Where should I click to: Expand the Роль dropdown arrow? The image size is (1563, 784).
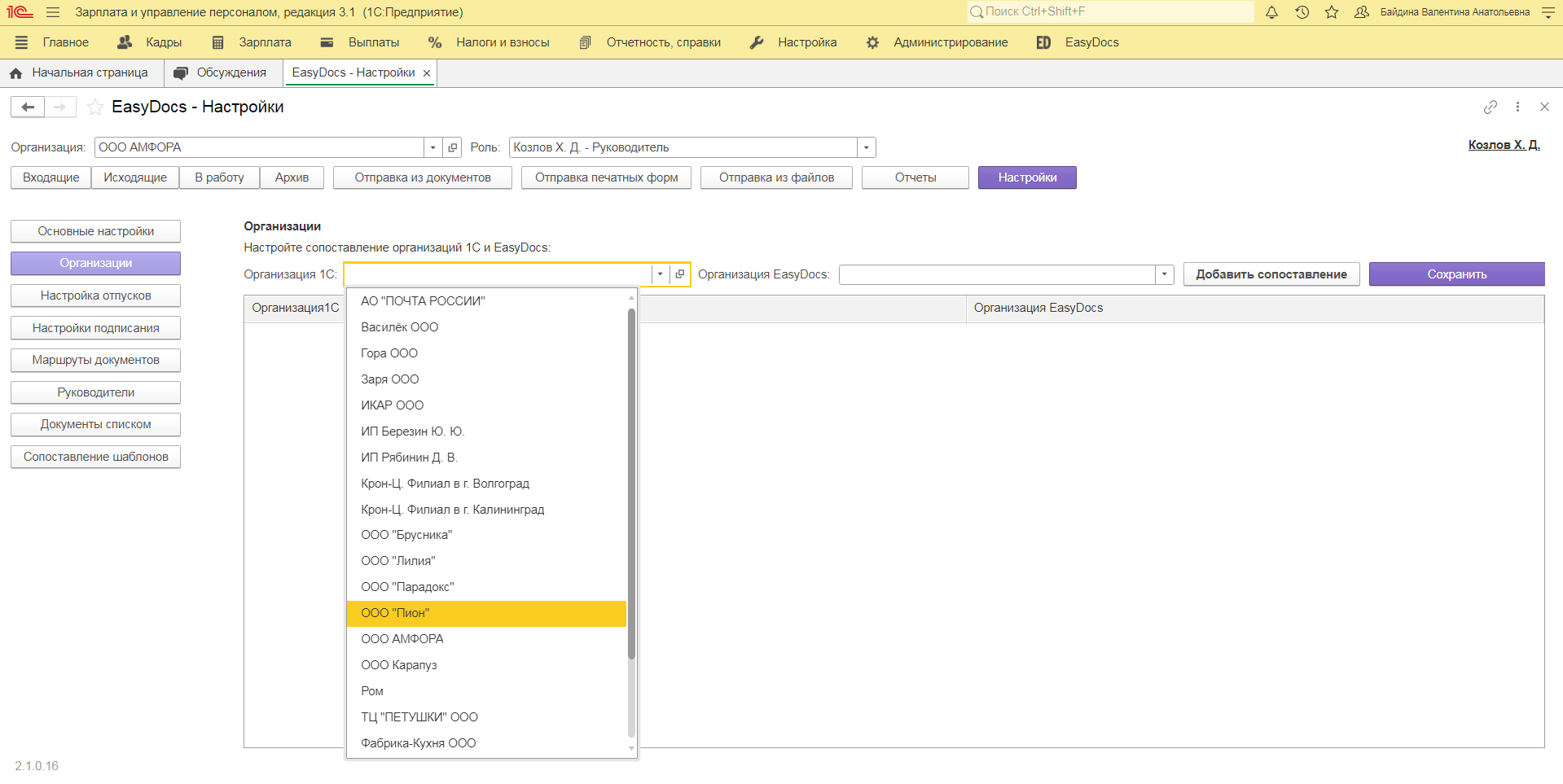(866, 147)
